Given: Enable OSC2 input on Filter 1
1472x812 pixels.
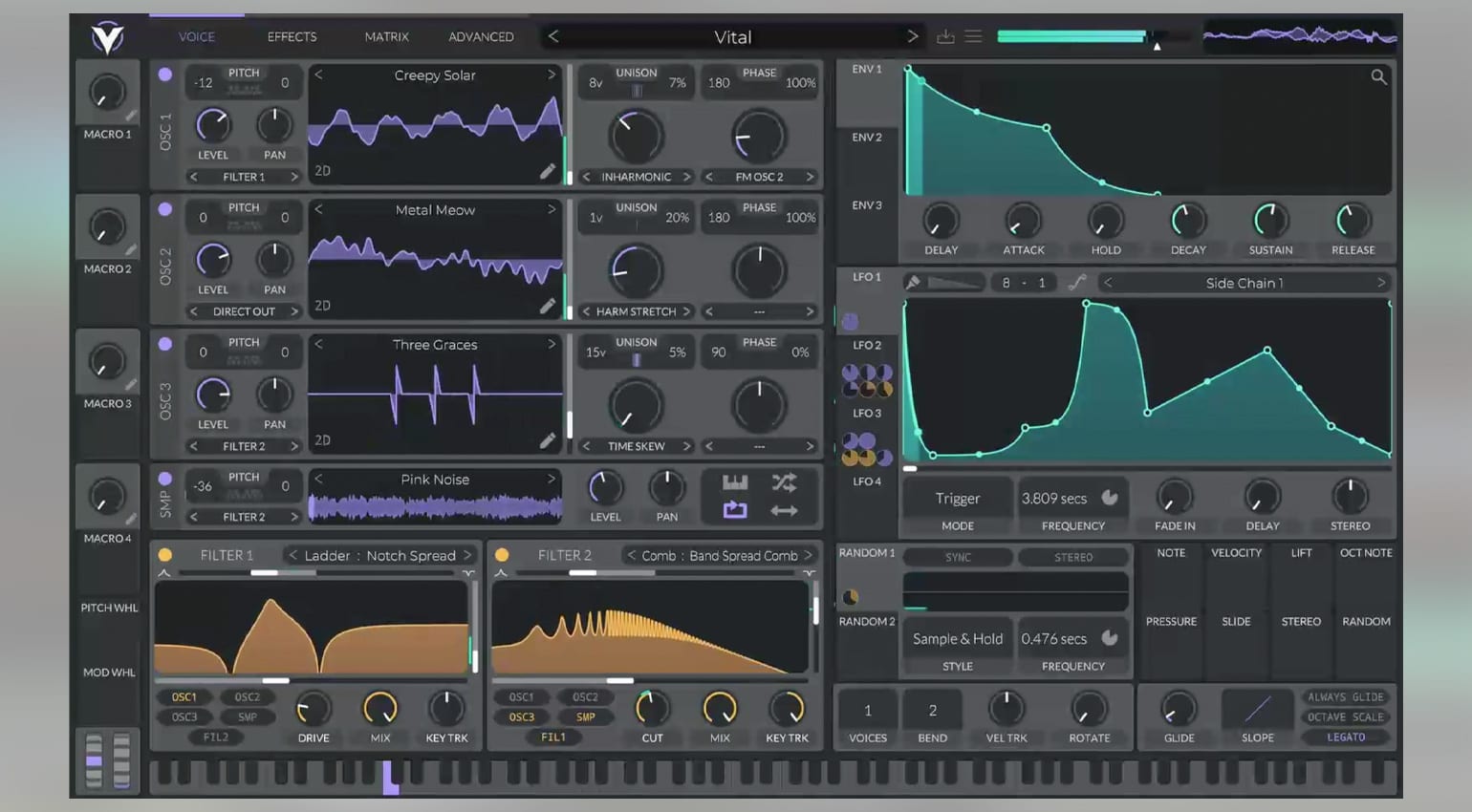Looking at the screenshot, I should (x=248, y=697).
